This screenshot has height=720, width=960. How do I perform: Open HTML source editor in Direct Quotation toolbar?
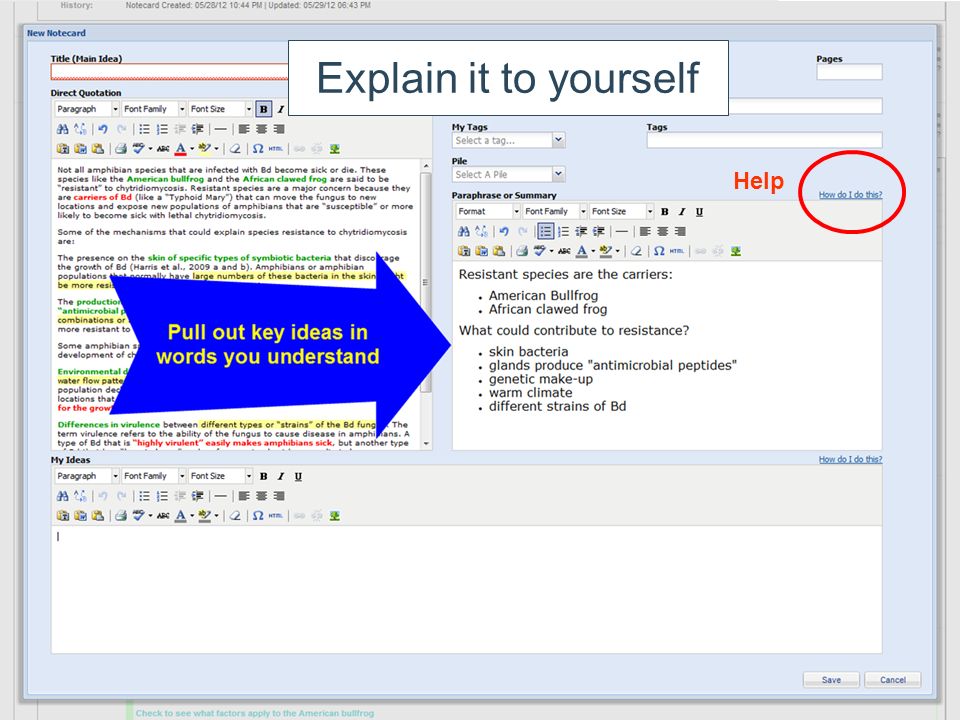click(276, 149)
